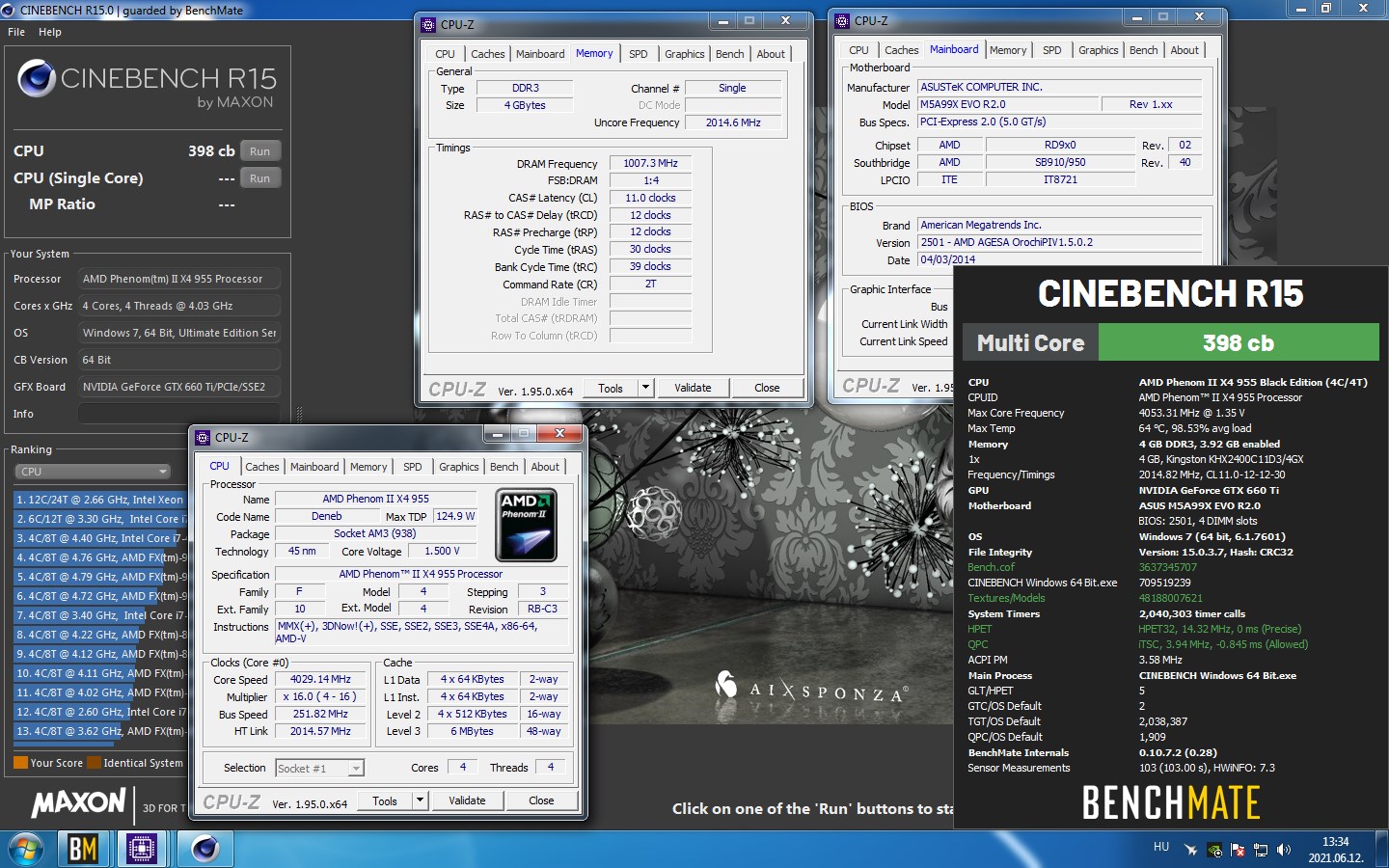Switch to Graphics tab in Memory CPU-Z window
The width and height of the screenshot is (1389, 868).
(685, 54)
